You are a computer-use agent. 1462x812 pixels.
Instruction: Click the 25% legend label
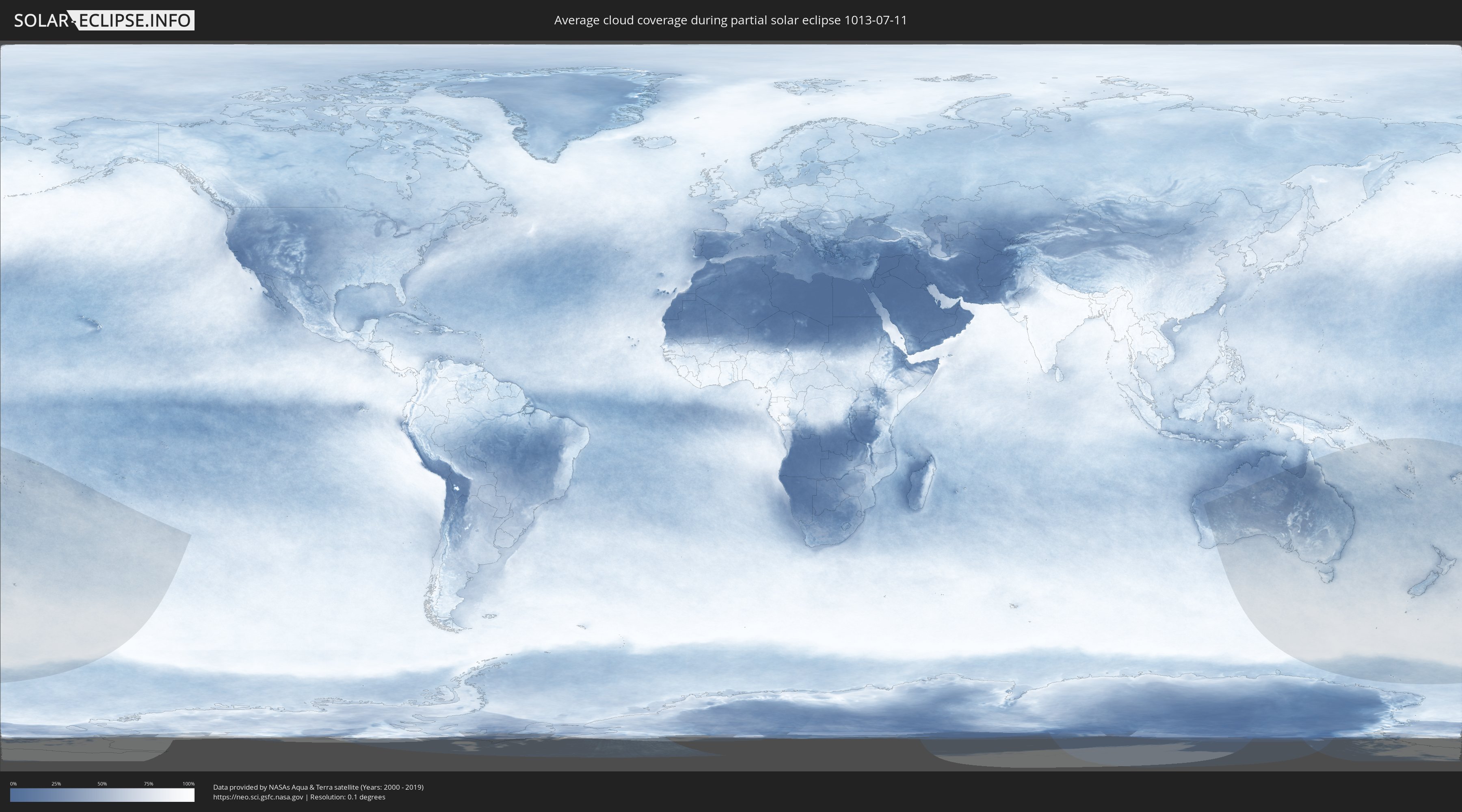pyautogui.click(x=56, y=784)
